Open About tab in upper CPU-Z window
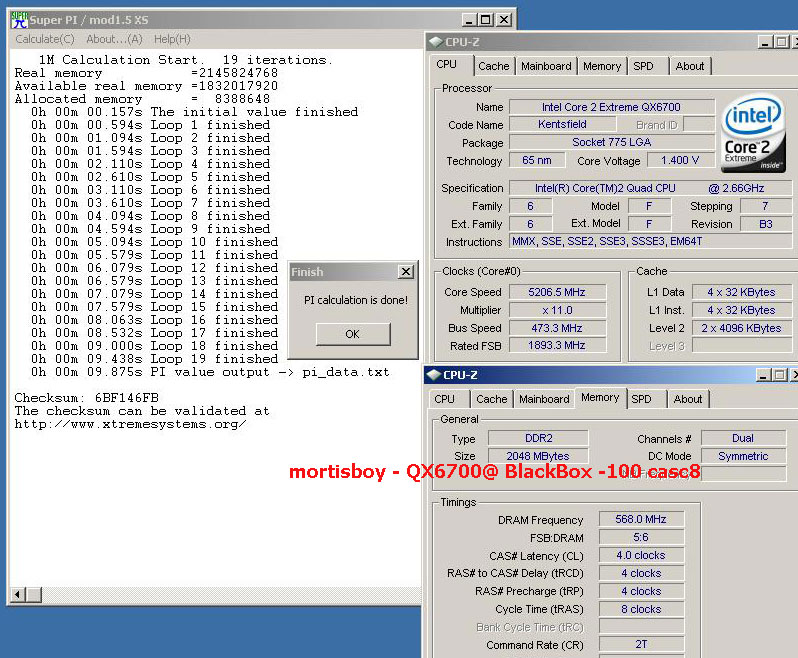This screenshot has width=798, height=658. [x=690, y=66]
